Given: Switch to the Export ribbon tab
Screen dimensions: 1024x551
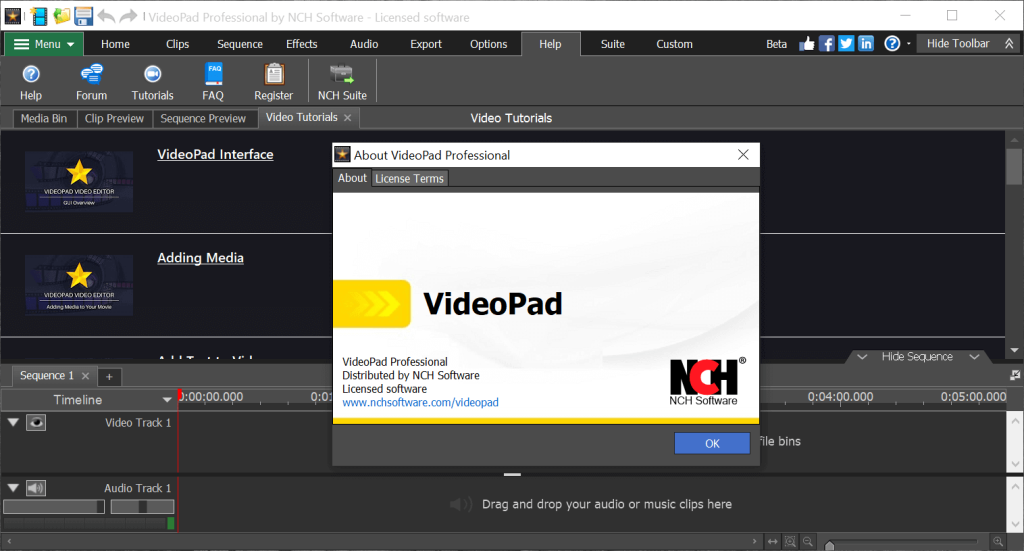Looking at the screenshot, I should [x=426, y=44].
